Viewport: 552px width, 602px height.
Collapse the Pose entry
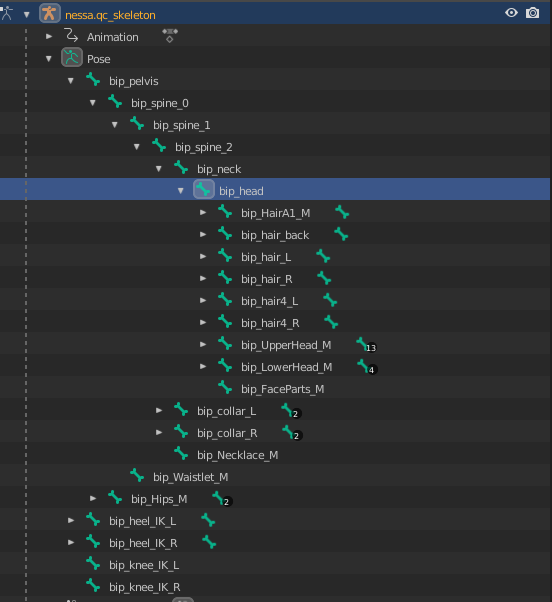[49, 59]
